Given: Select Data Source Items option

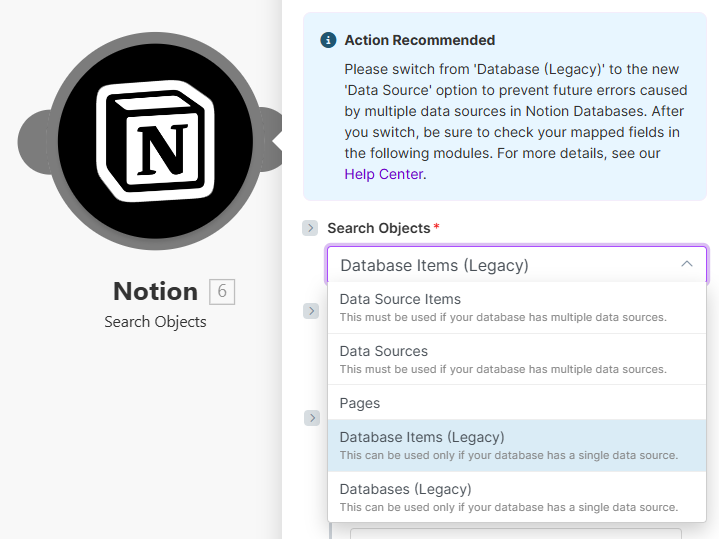Looking at the screenshot, I should point(517,308).
